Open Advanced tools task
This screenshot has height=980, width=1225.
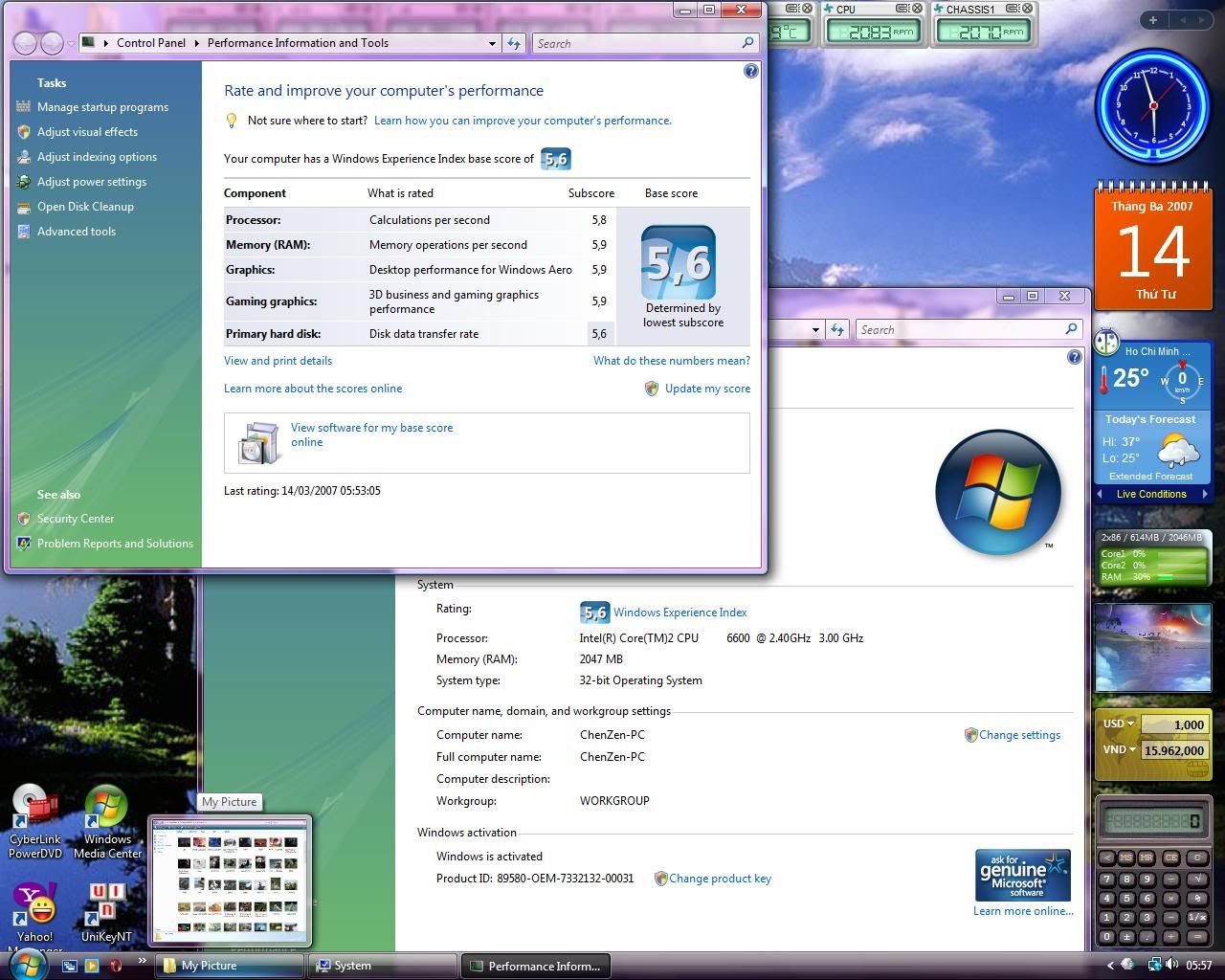[77, 232]
